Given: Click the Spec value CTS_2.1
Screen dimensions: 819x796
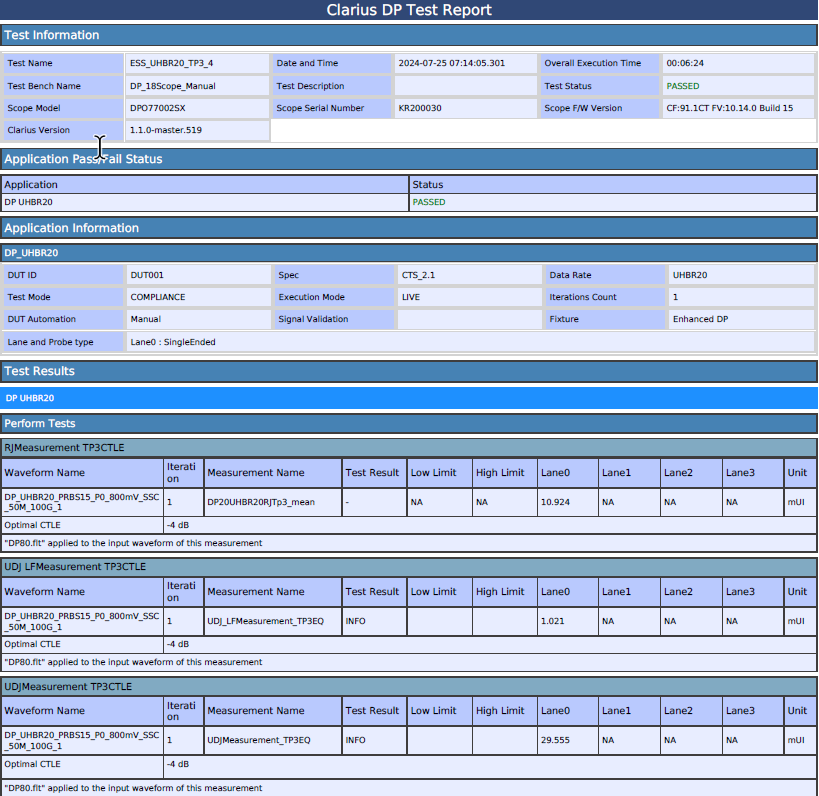Looking at the screenshot, I should point(418,275).
